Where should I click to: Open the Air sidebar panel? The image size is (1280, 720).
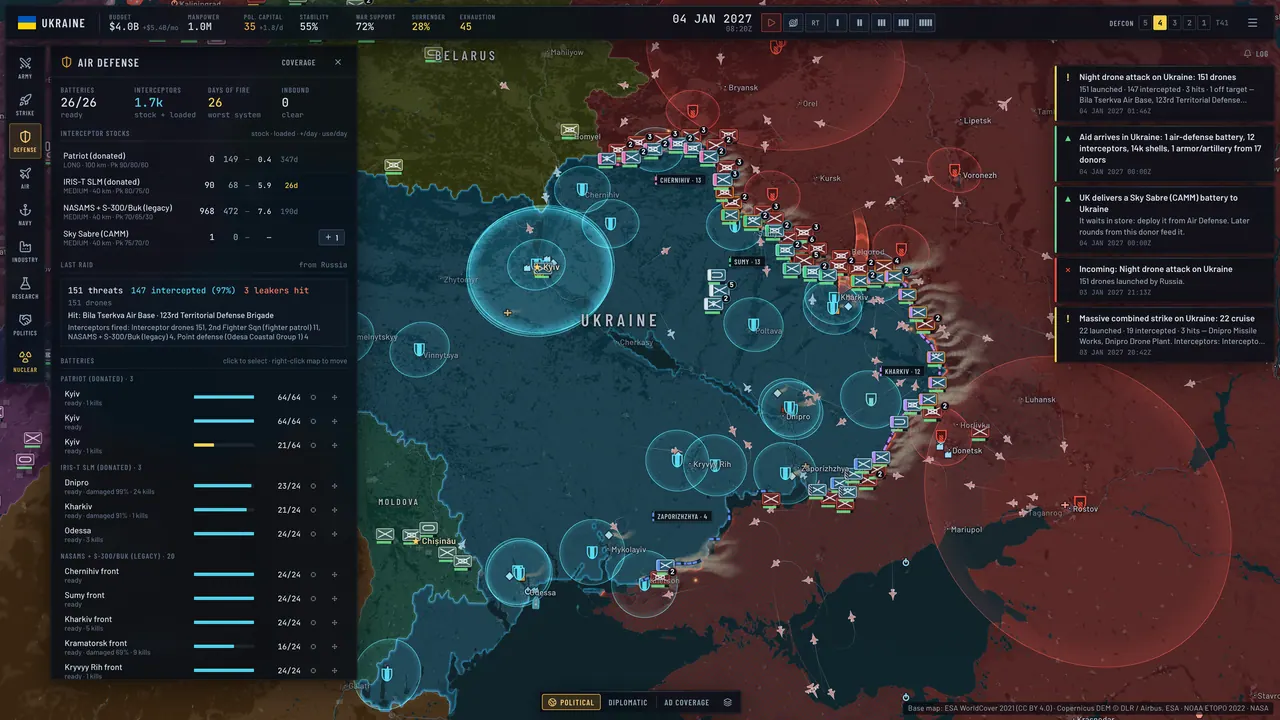(25, 177)
